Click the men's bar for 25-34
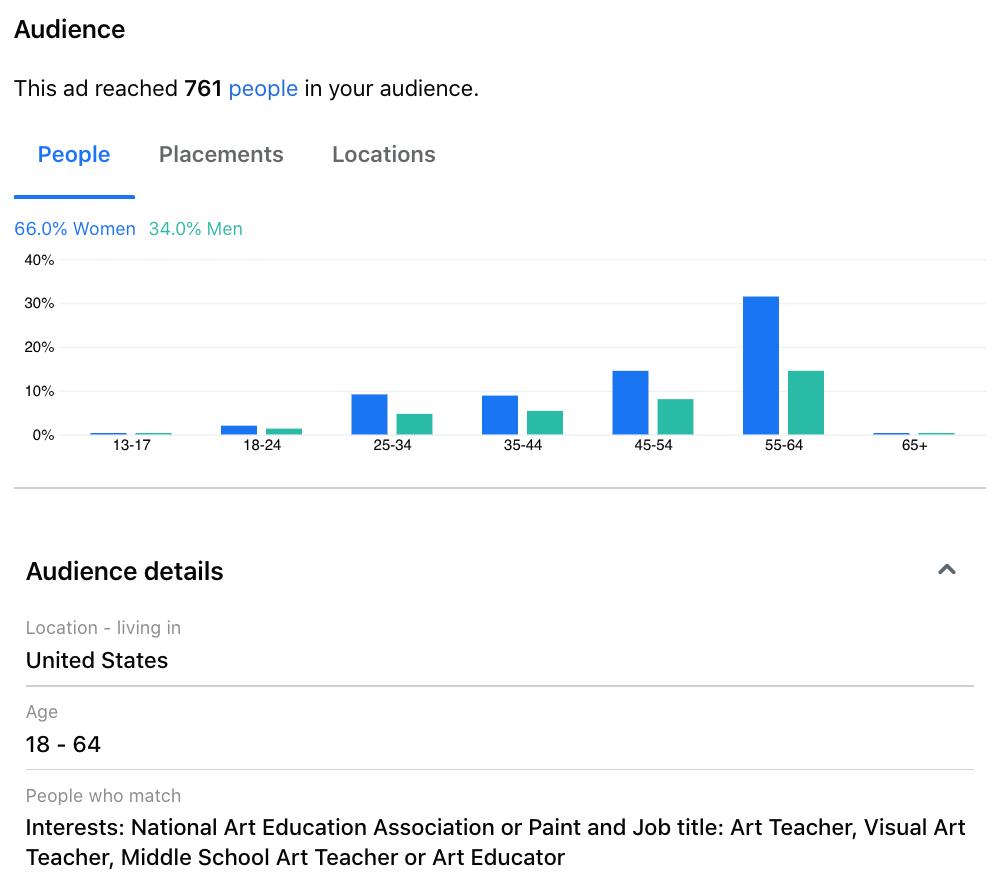1004x886 pixels. tap(414, 424)
